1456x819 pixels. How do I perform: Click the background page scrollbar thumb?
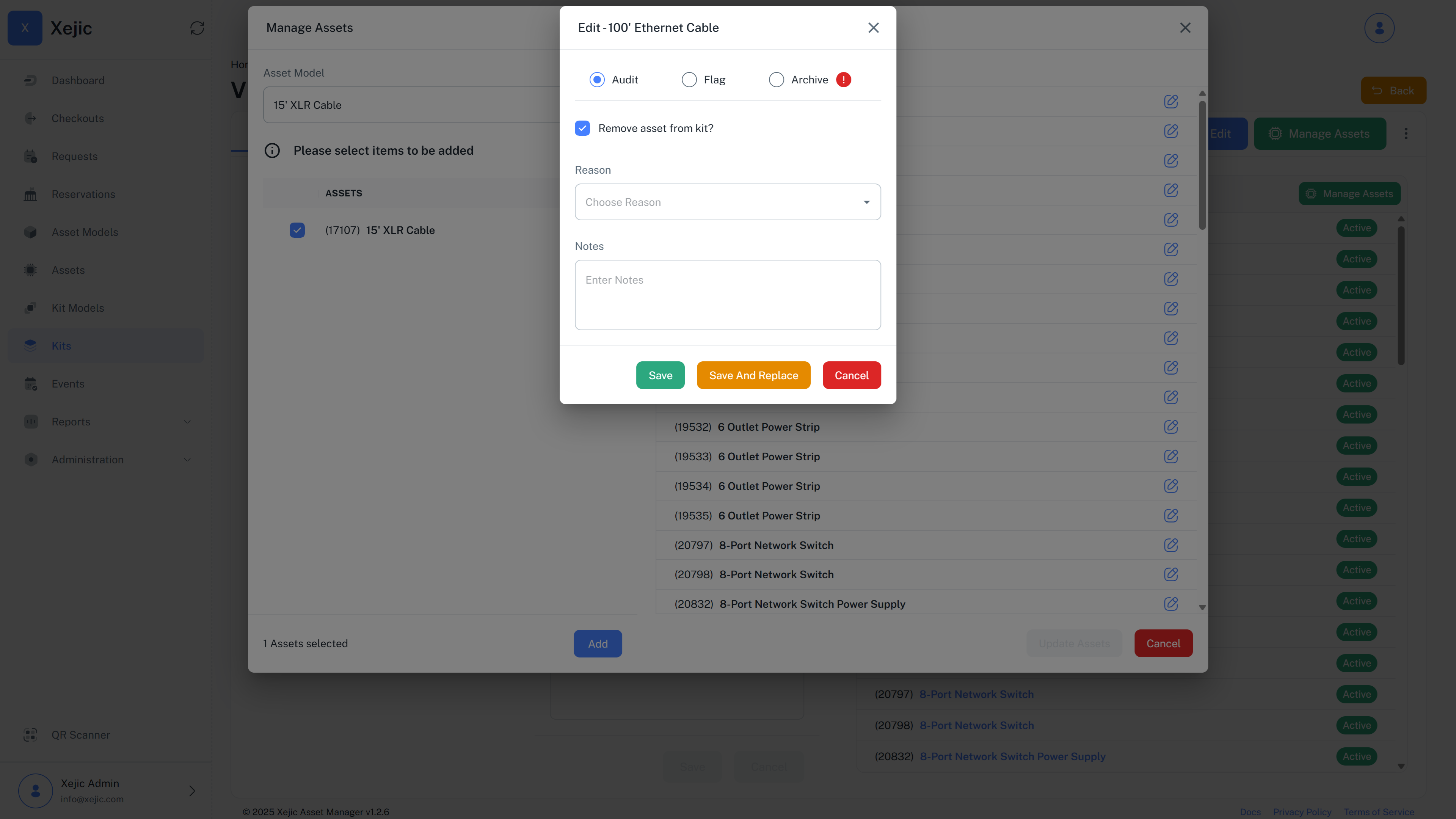tap(1401, 295)
